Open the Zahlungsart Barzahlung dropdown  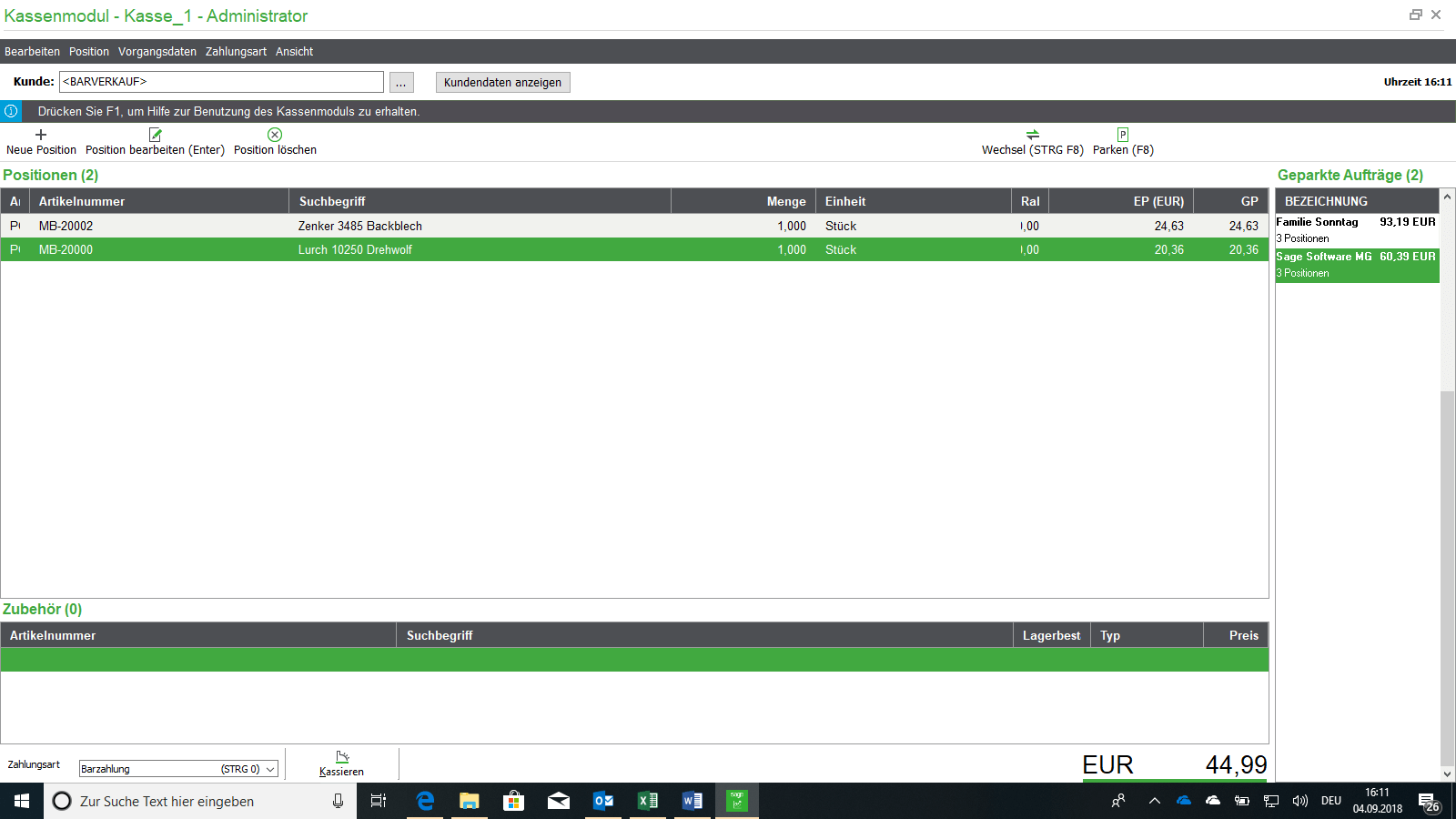click(270, 769)
